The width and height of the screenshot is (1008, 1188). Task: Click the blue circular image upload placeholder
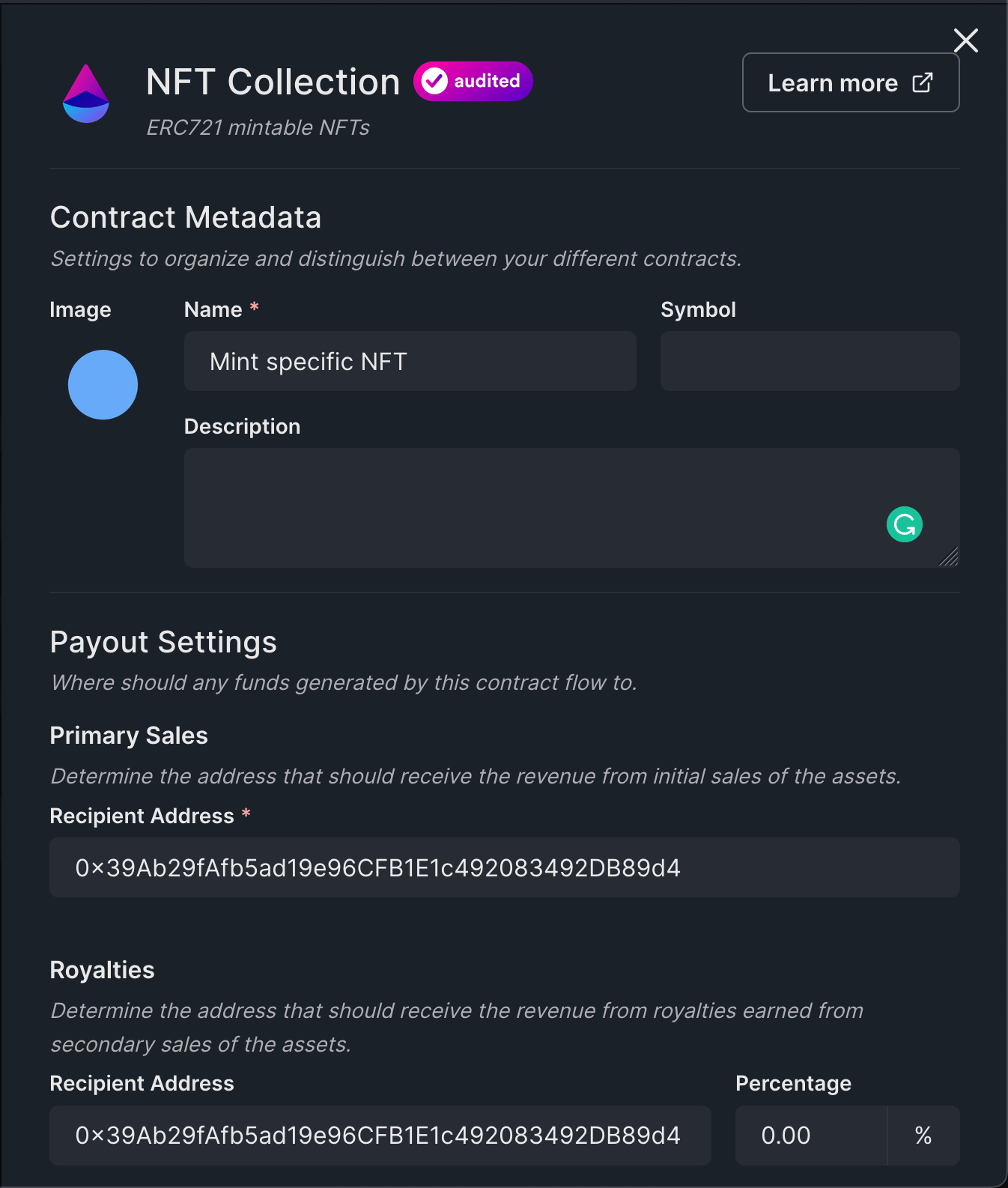pos(103,384)
